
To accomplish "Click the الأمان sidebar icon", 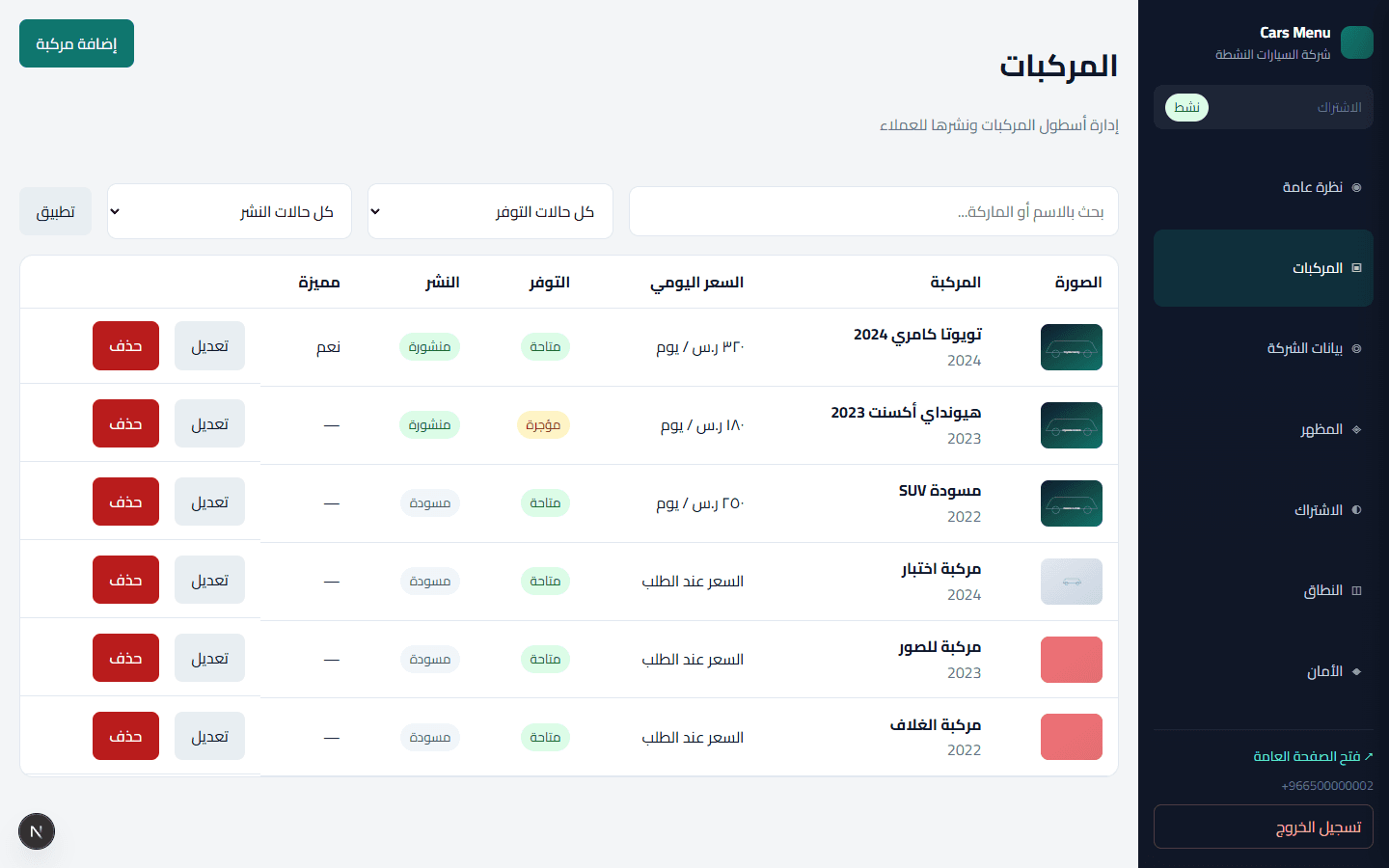I will click(1356, 671).
